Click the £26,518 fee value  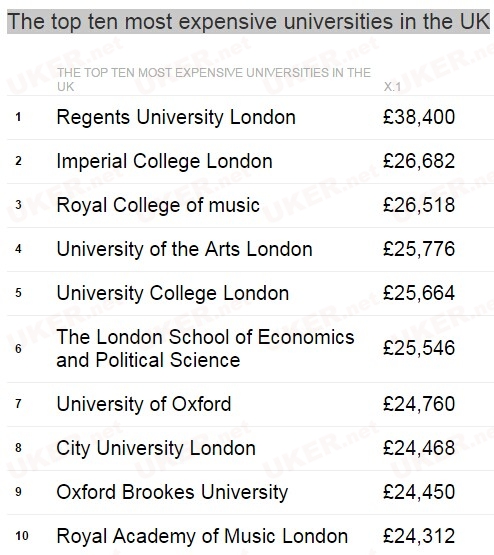click(419, 205)
